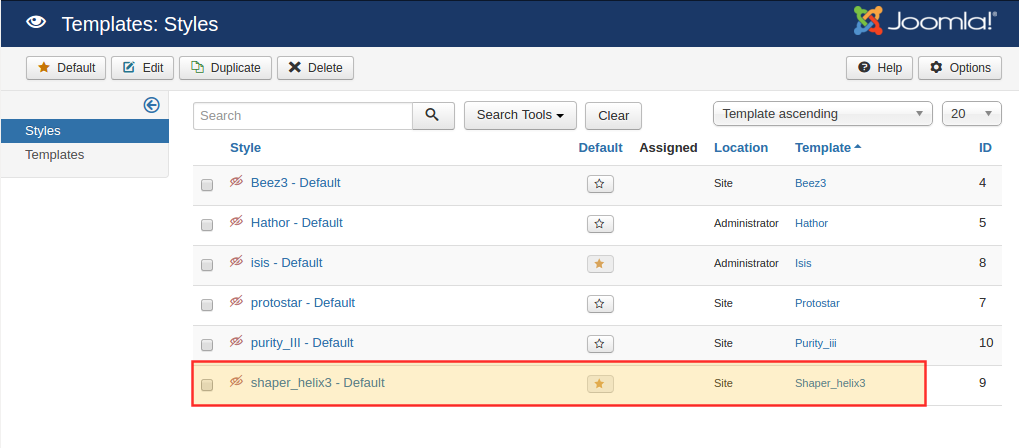Check the Beez3 - Default row checkbox

click(x=207, y=185)
